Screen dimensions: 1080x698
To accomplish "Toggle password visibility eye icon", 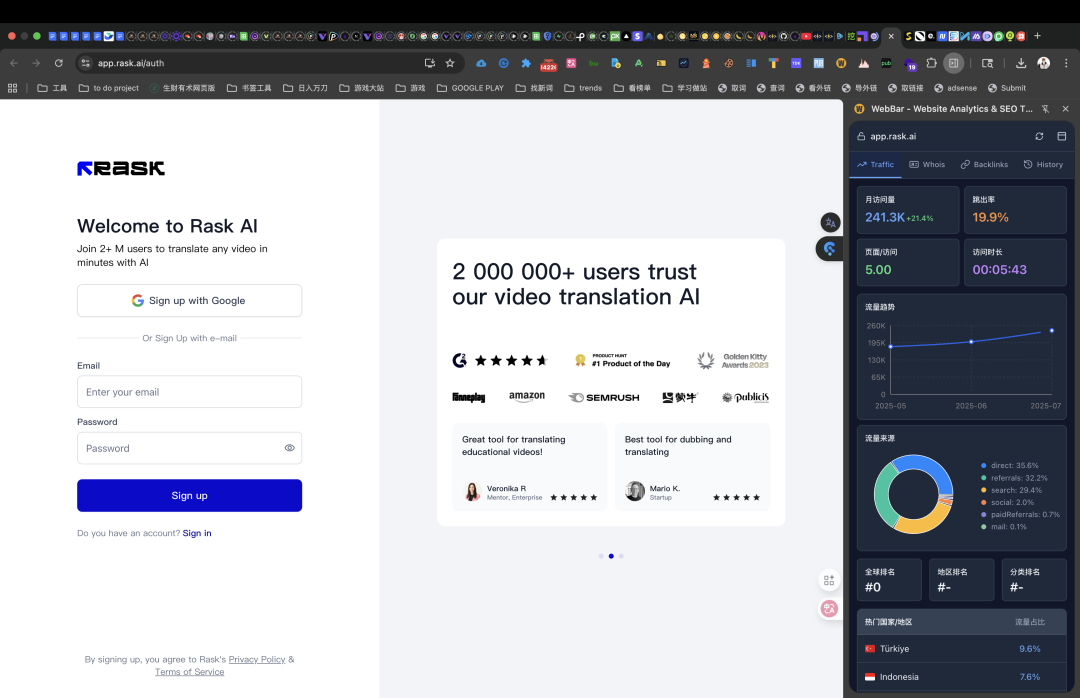I will pos(289,448).
